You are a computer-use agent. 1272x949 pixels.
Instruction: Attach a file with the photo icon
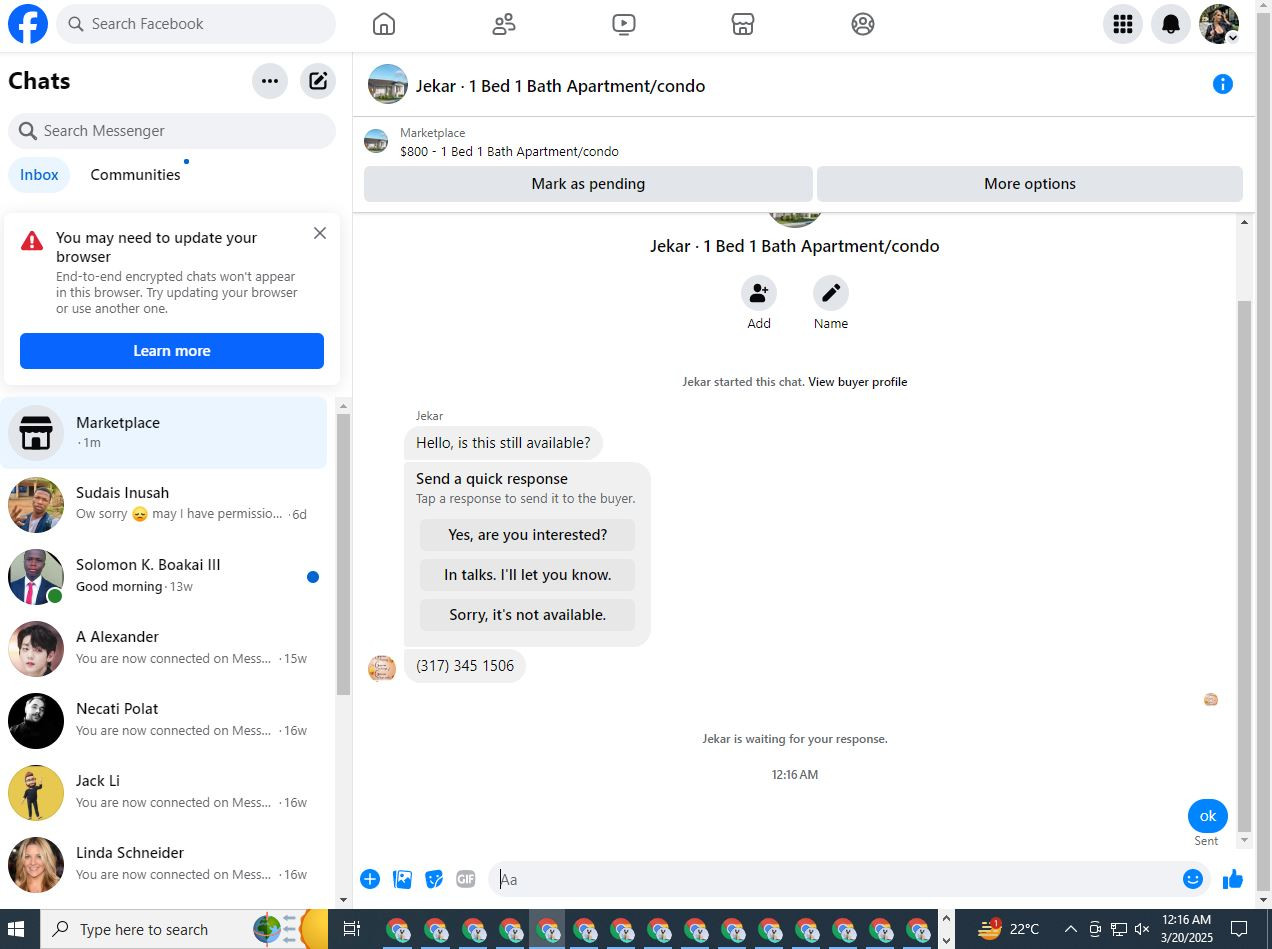(402, 879)
